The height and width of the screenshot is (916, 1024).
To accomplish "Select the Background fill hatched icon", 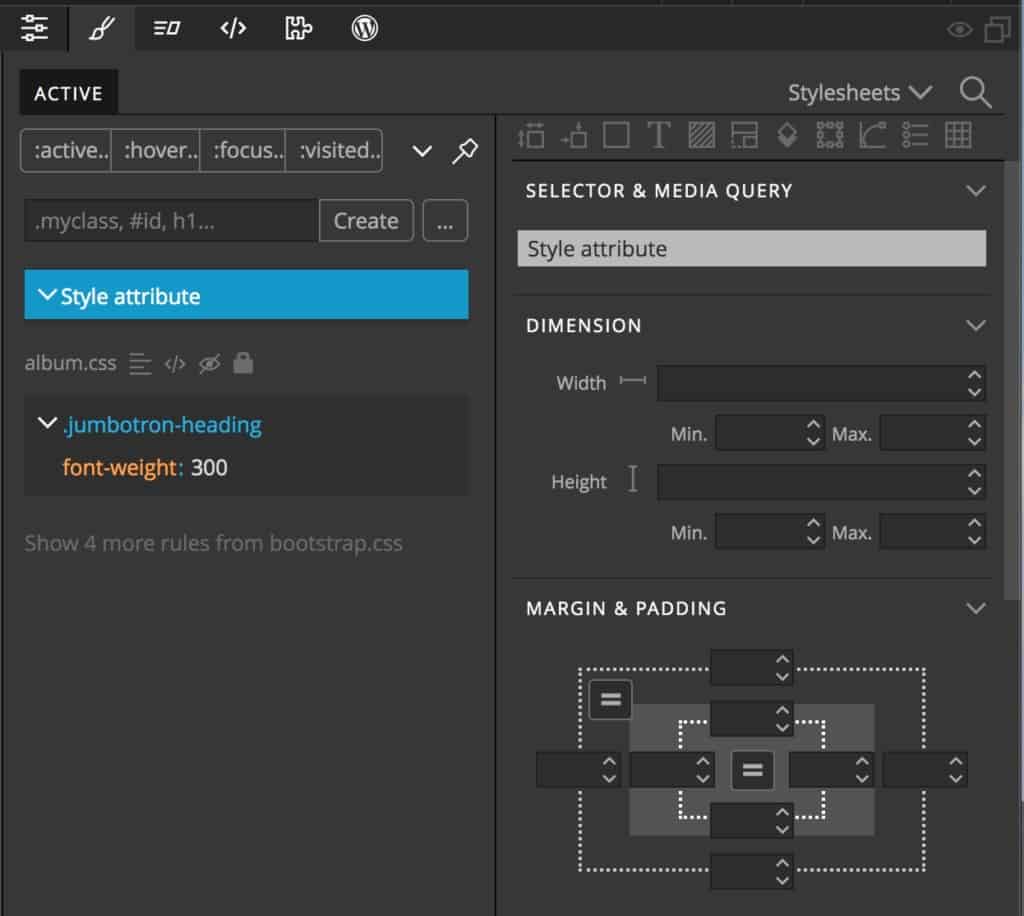I will point(703,137).
